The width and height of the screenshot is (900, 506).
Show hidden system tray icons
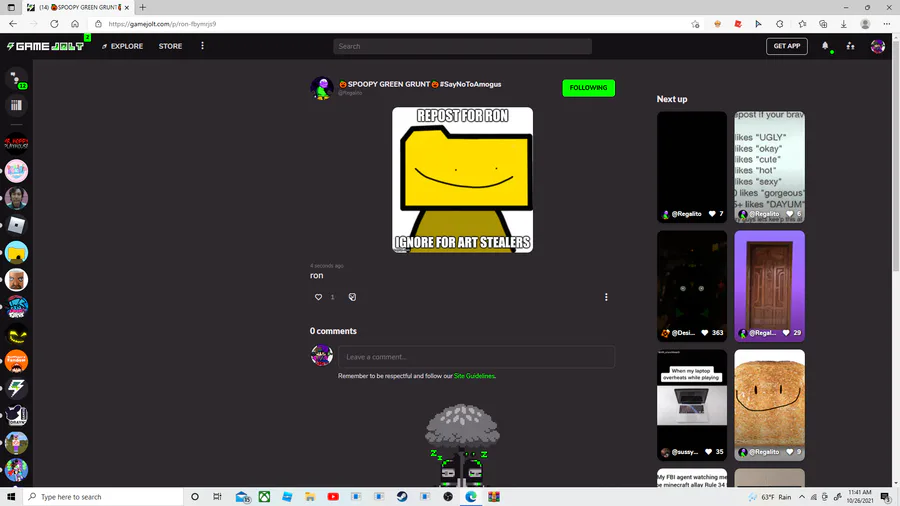pyautogui.click(x=802, y=497)
